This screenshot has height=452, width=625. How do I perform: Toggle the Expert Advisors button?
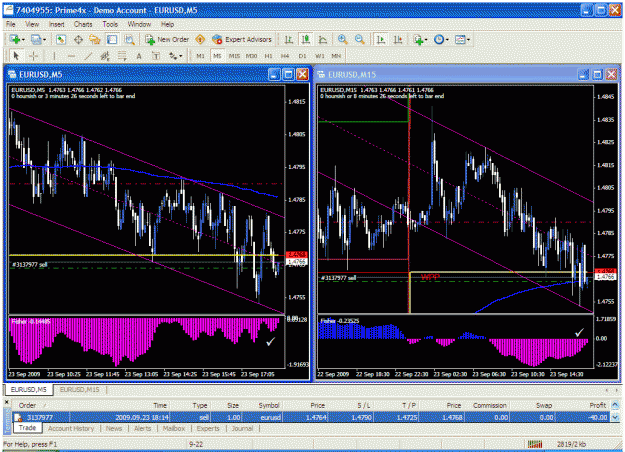pyautogui.click(x=242, y=39)
